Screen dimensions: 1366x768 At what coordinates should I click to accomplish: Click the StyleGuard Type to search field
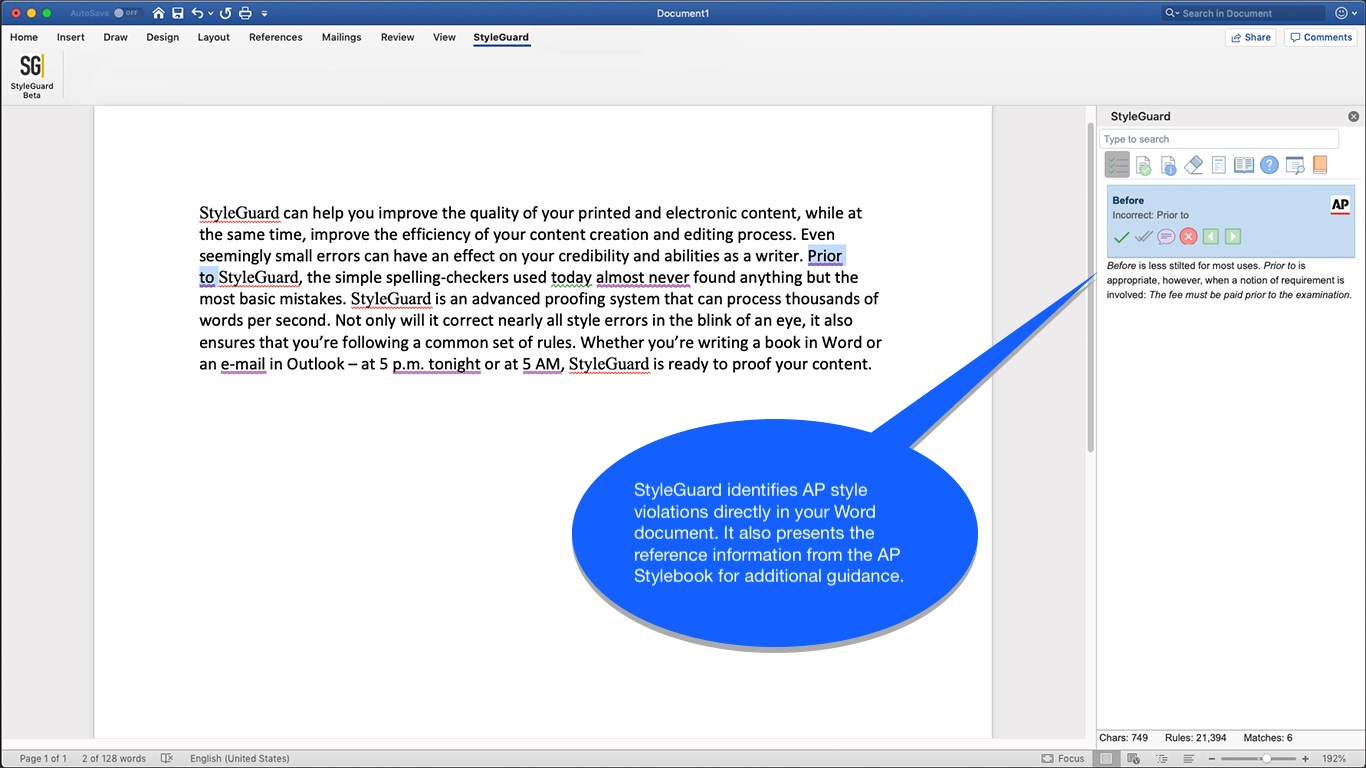[x=1219, y=139]
